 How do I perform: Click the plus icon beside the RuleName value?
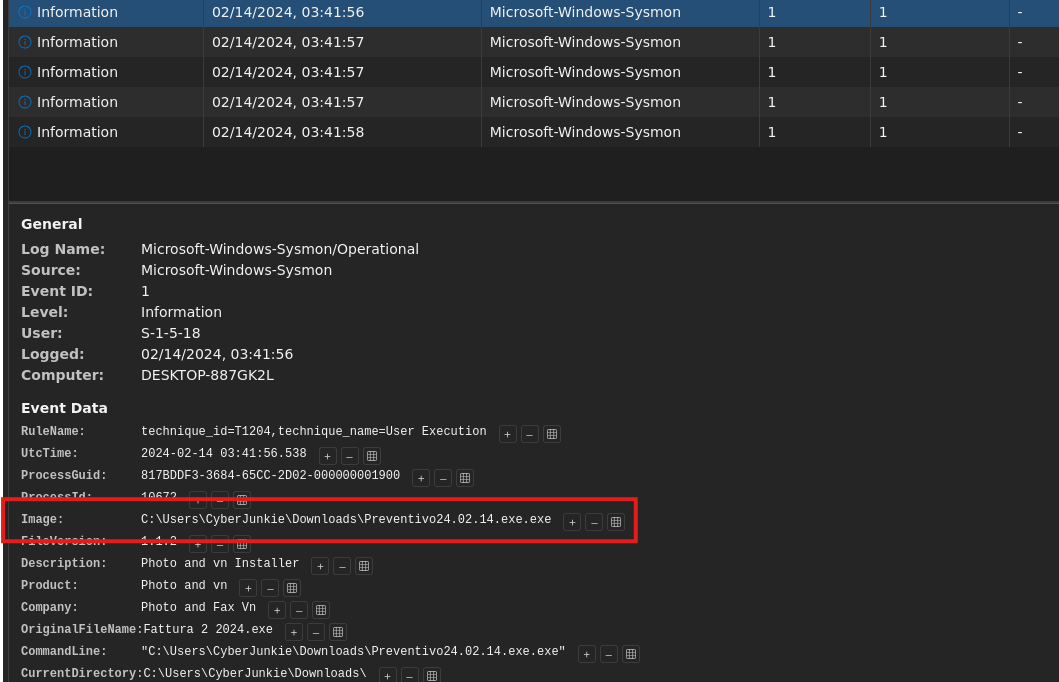pos(507,434)
